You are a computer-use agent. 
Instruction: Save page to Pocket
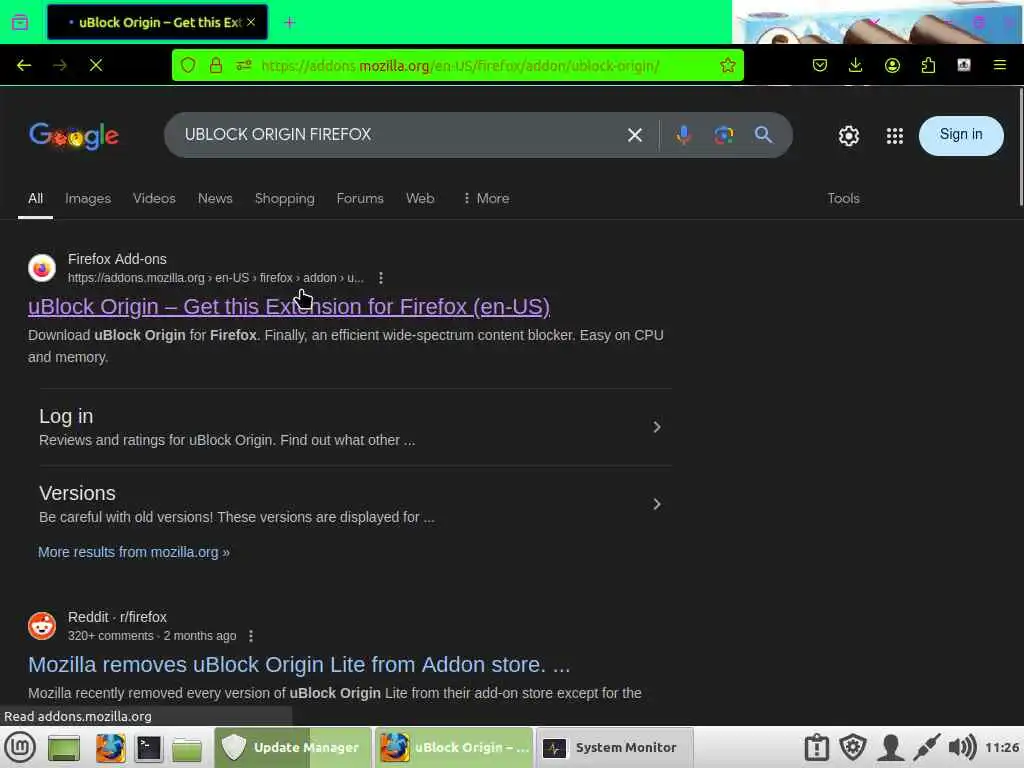[820, 65]
